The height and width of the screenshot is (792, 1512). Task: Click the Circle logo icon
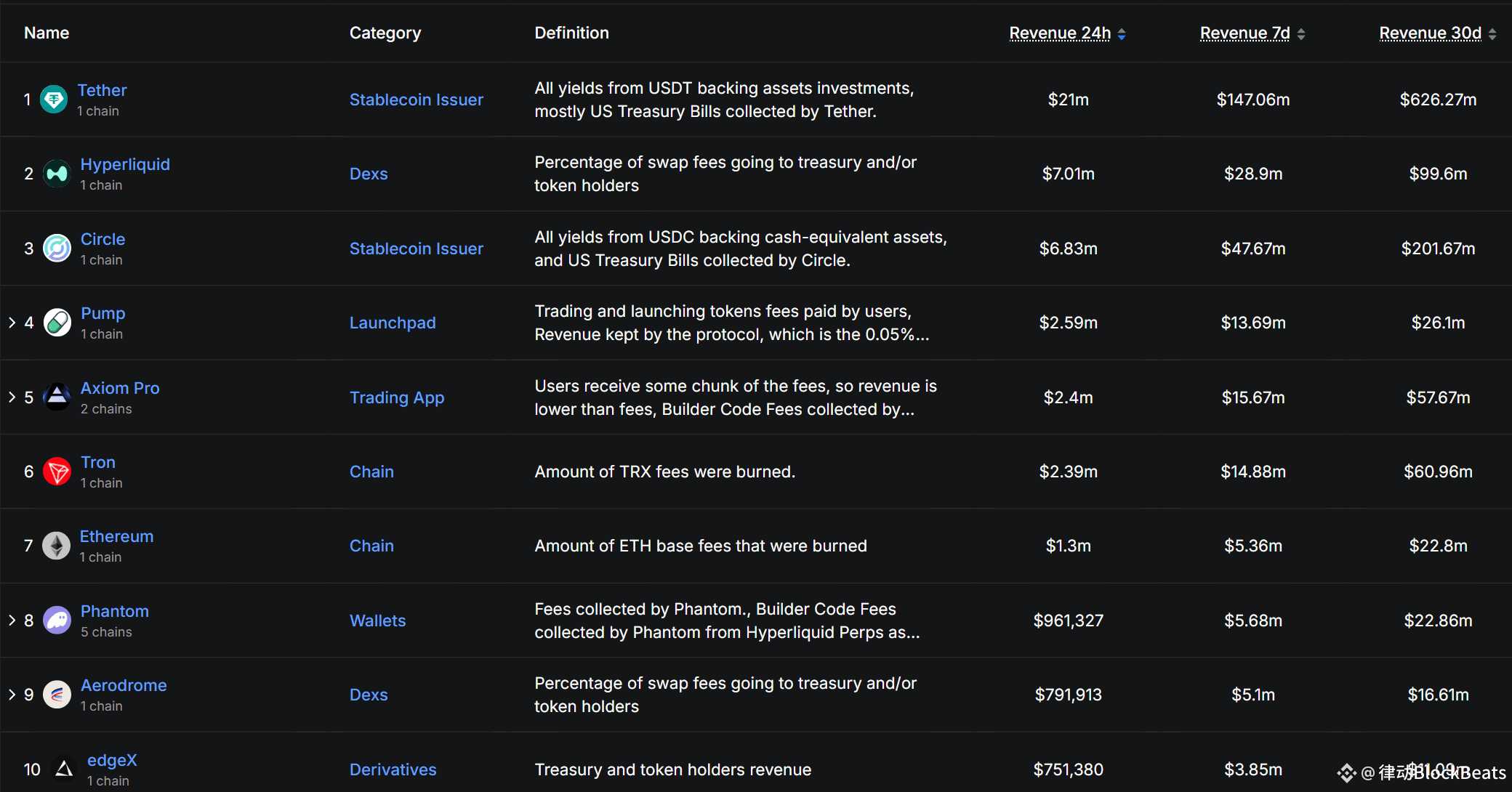57,248
